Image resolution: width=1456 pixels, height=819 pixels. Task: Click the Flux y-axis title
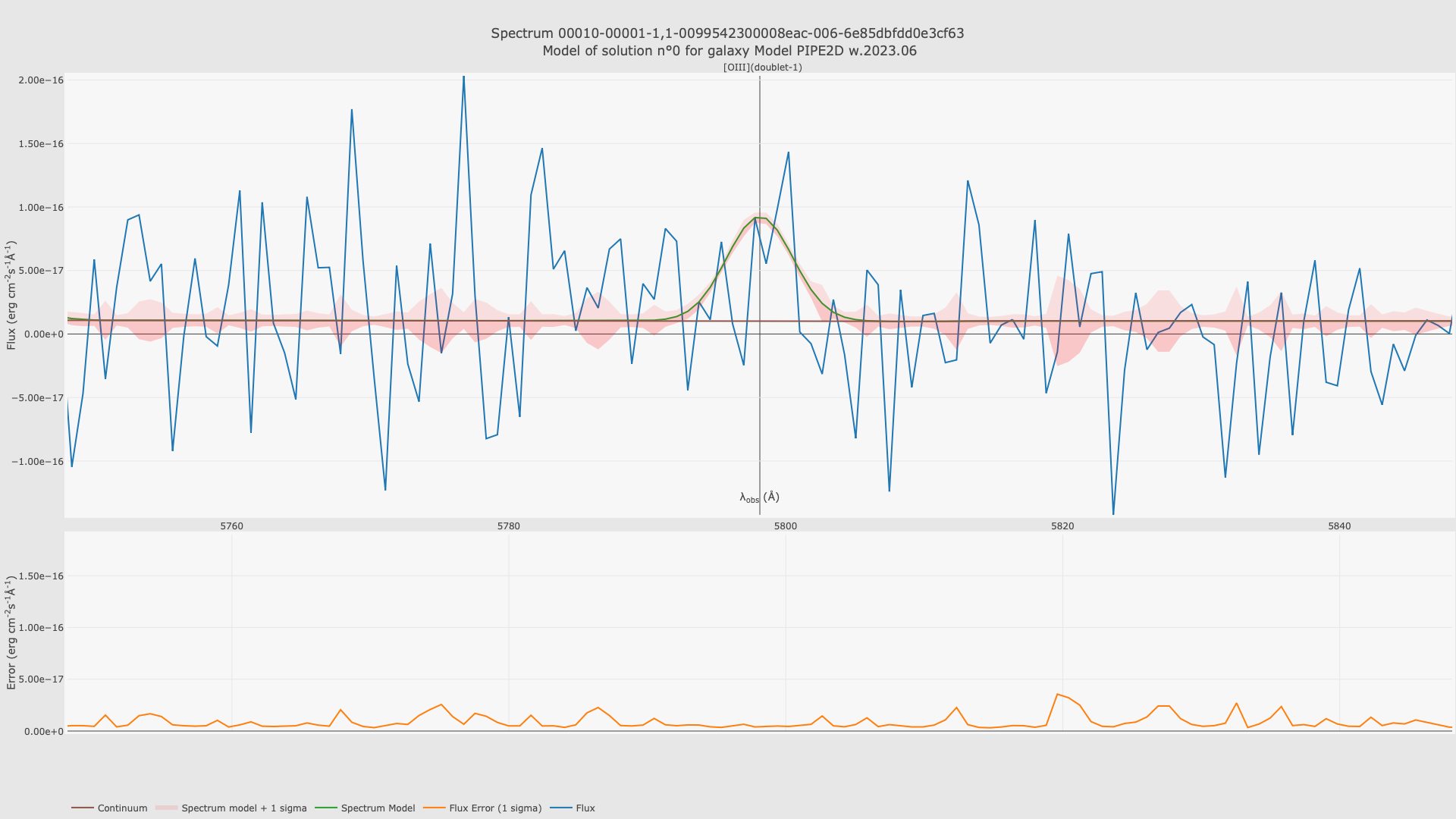click(11, 296)
